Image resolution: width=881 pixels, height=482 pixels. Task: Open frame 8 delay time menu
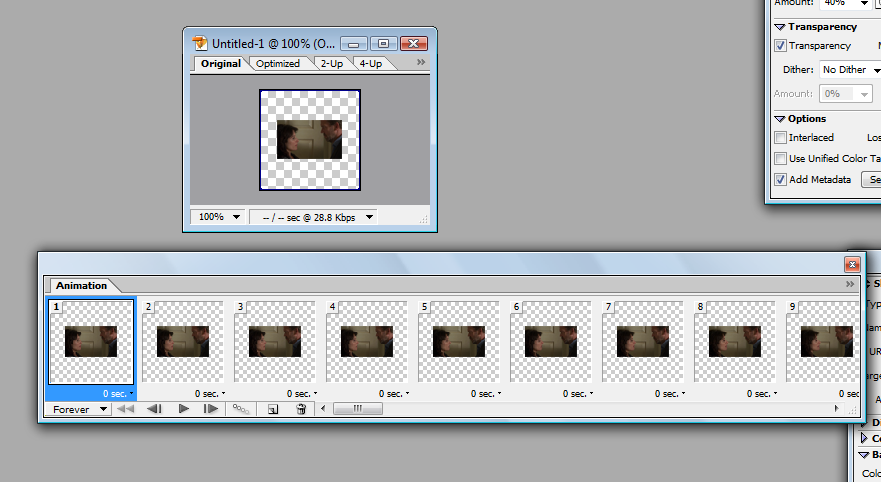click(x=762, y=394)
